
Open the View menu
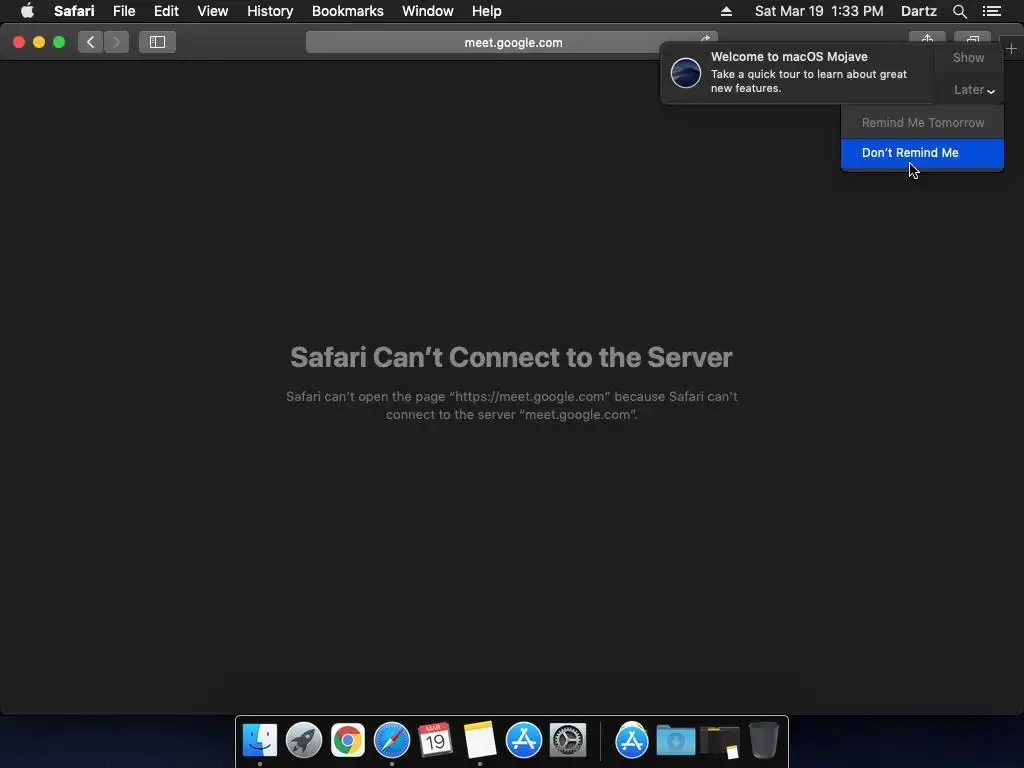coord(212,11)
